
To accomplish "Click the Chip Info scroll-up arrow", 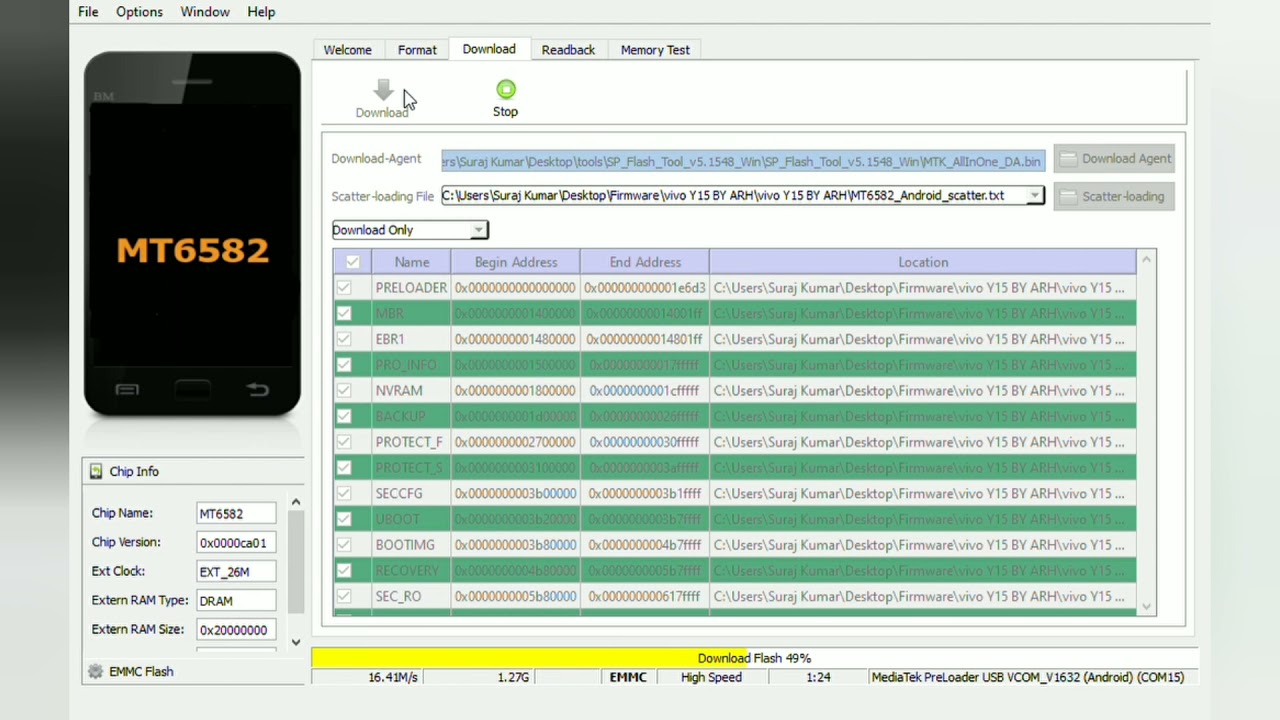I will 296,502.
